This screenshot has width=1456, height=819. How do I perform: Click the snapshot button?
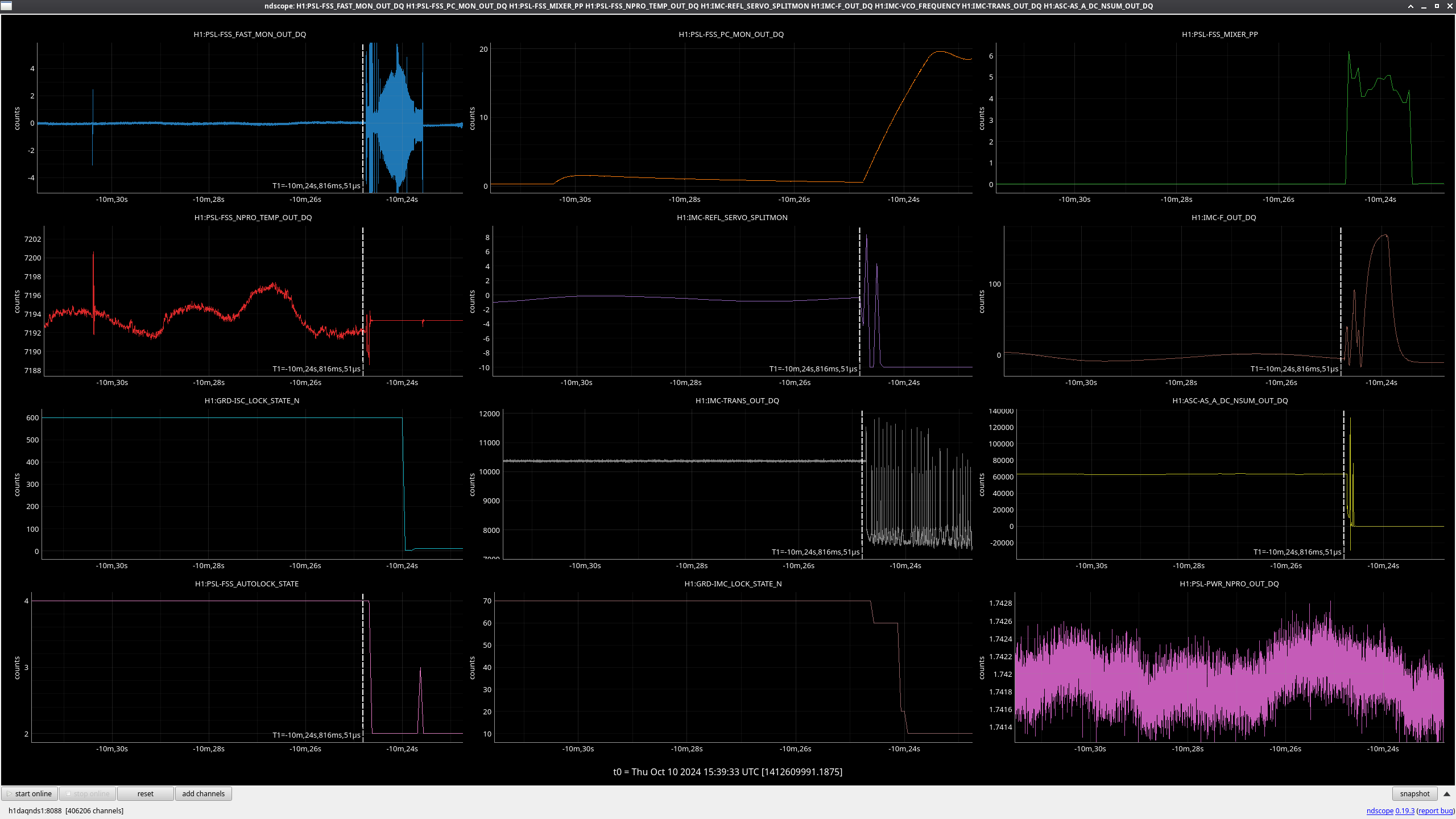(1414, 793)
